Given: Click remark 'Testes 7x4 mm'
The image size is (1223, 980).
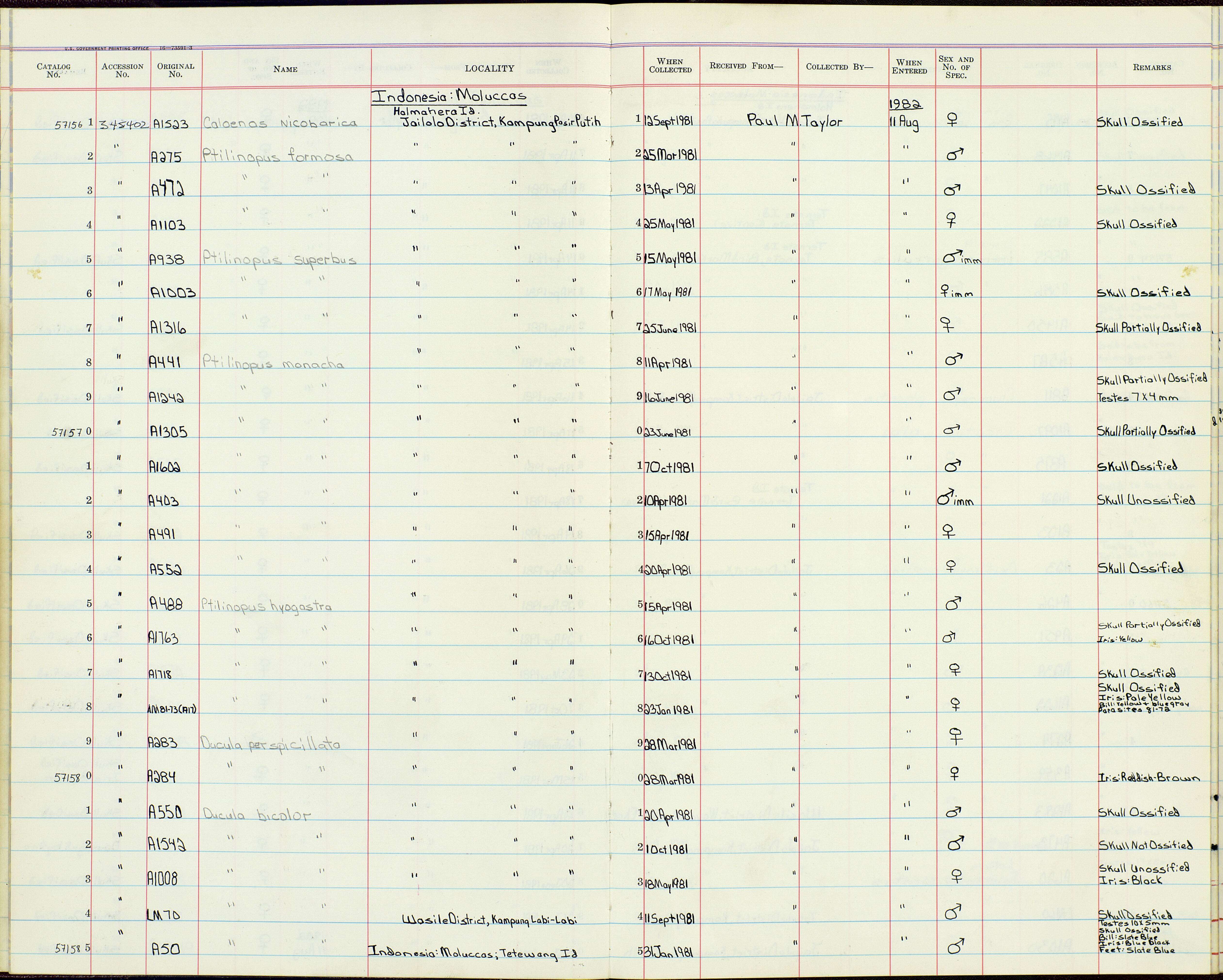Looking at the screenshot, I should [1138, 398].
